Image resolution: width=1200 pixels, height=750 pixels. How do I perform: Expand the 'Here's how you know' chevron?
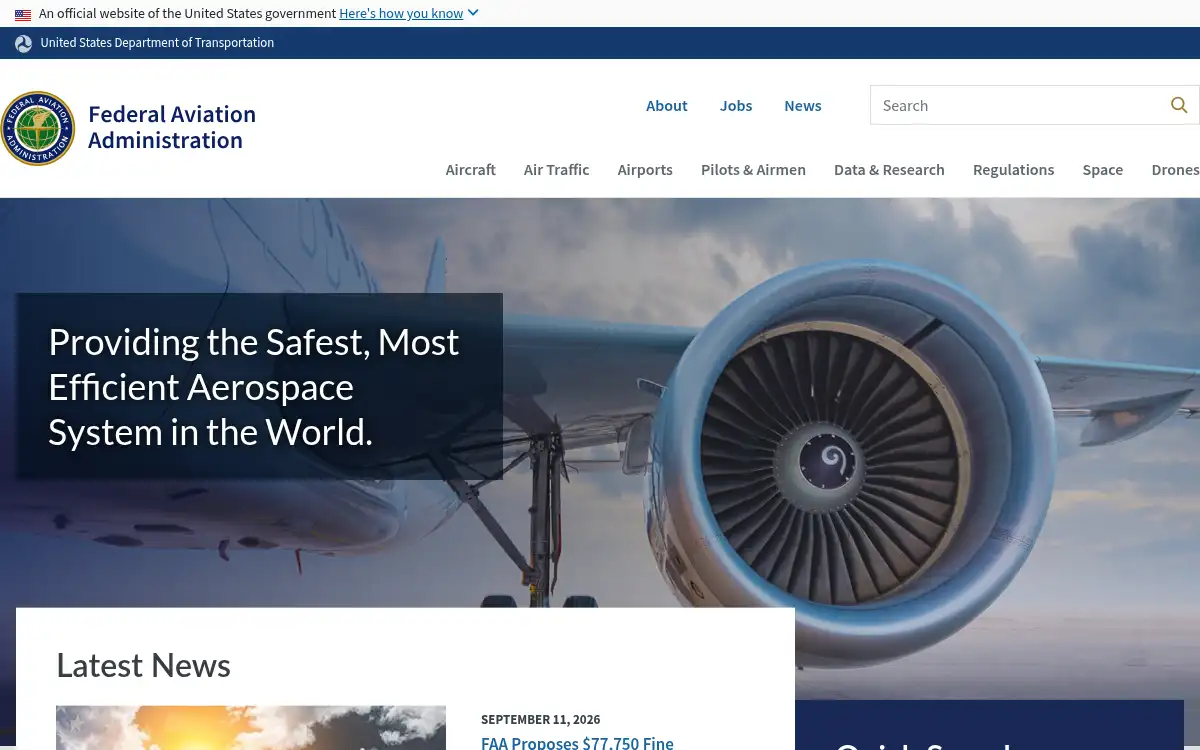(x=473, y=13)
